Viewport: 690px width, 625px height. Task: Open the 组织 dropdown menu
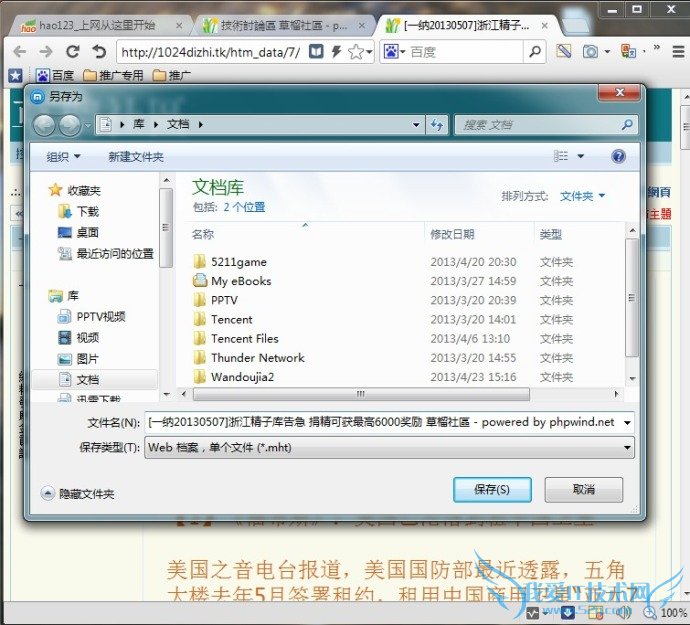coord(63,157)
